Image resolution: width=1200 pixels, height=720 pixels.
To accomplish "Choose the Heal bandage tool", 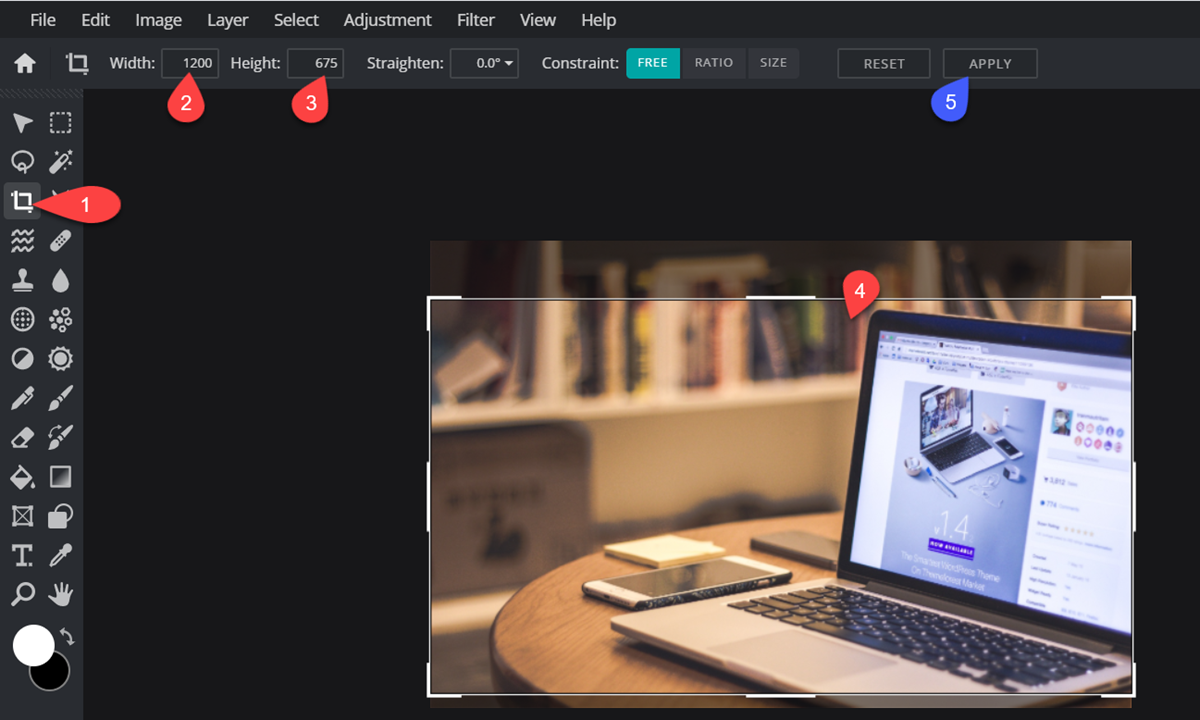I will tap(61, 240).
